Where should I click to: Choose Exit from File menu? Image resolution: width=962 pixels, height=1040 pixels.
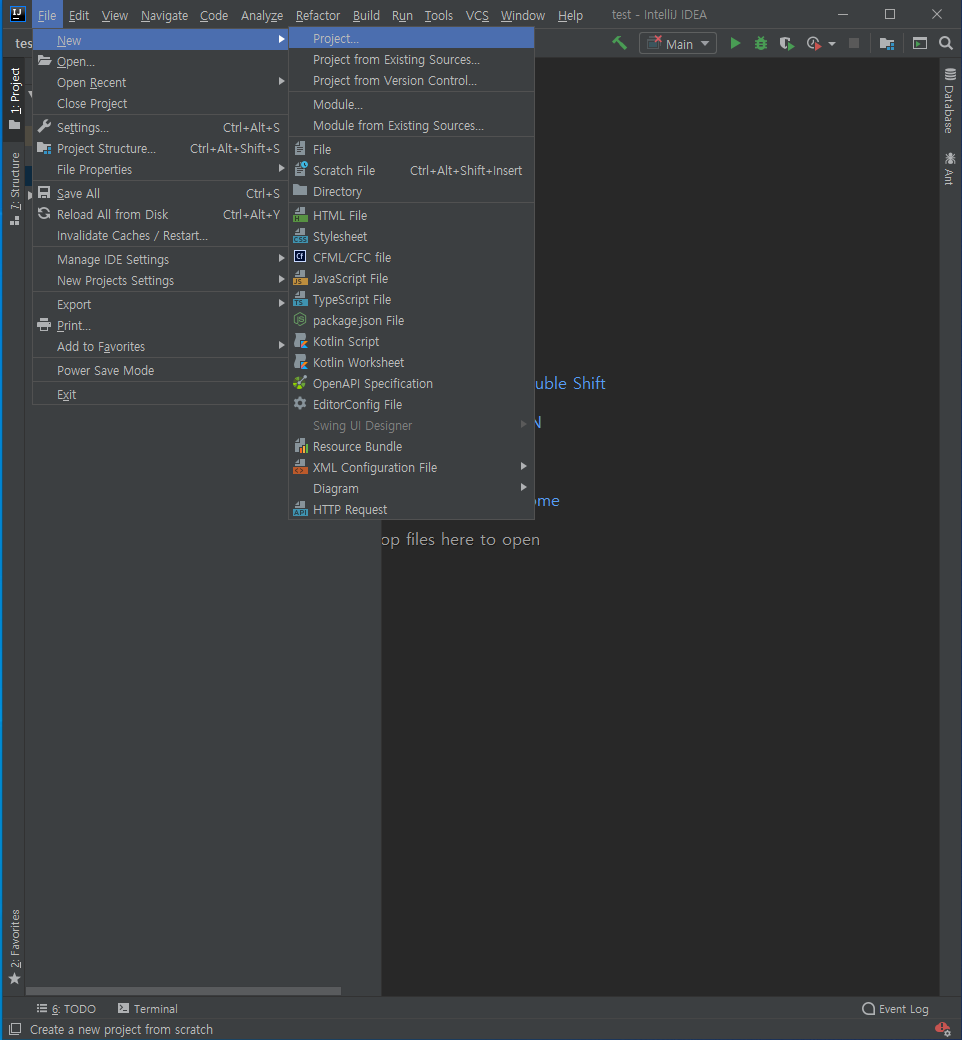161,394
